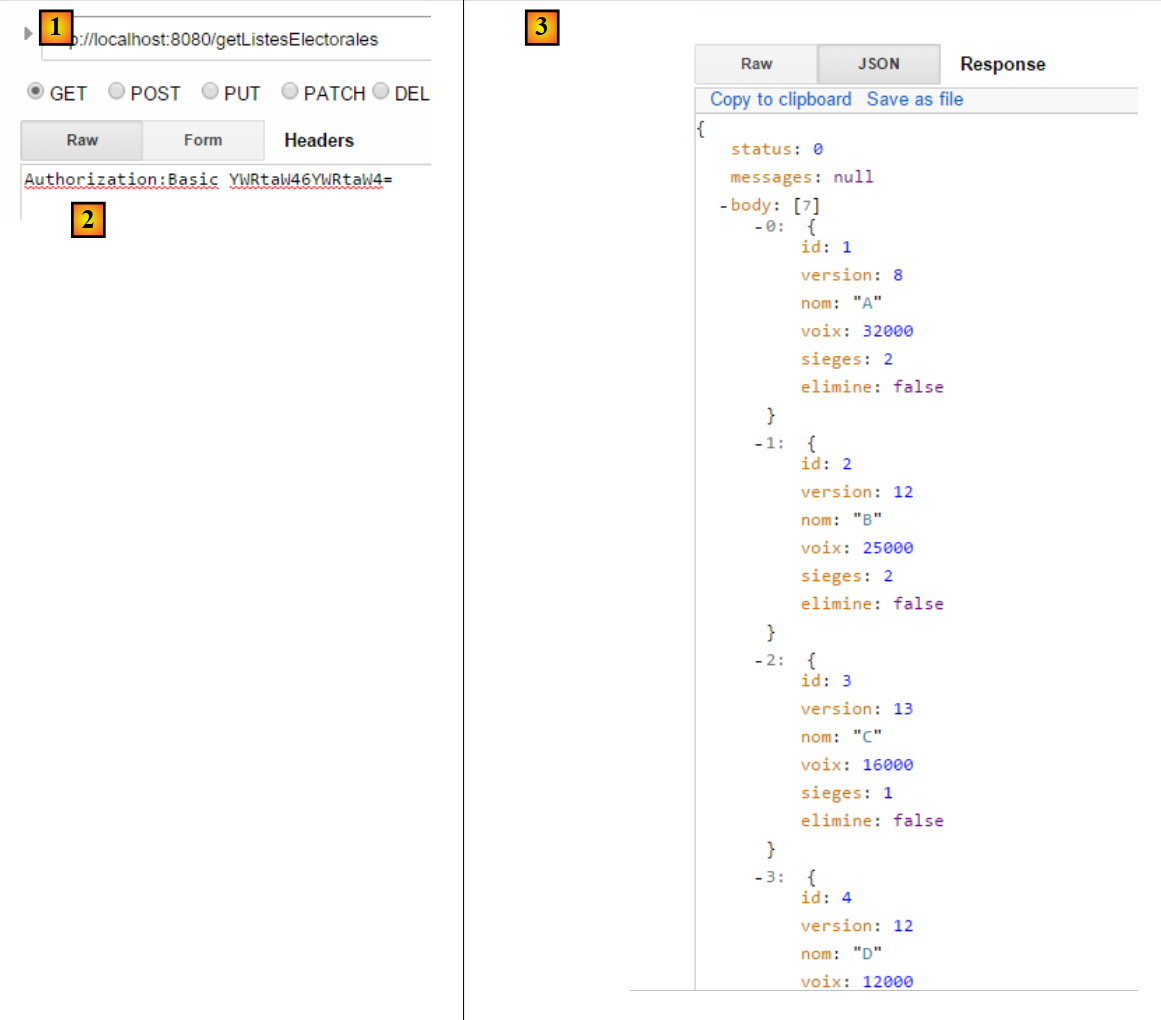Collapse the item 1 JSON node
This screenshot has height=1020, width=1161.
(758, 443)
